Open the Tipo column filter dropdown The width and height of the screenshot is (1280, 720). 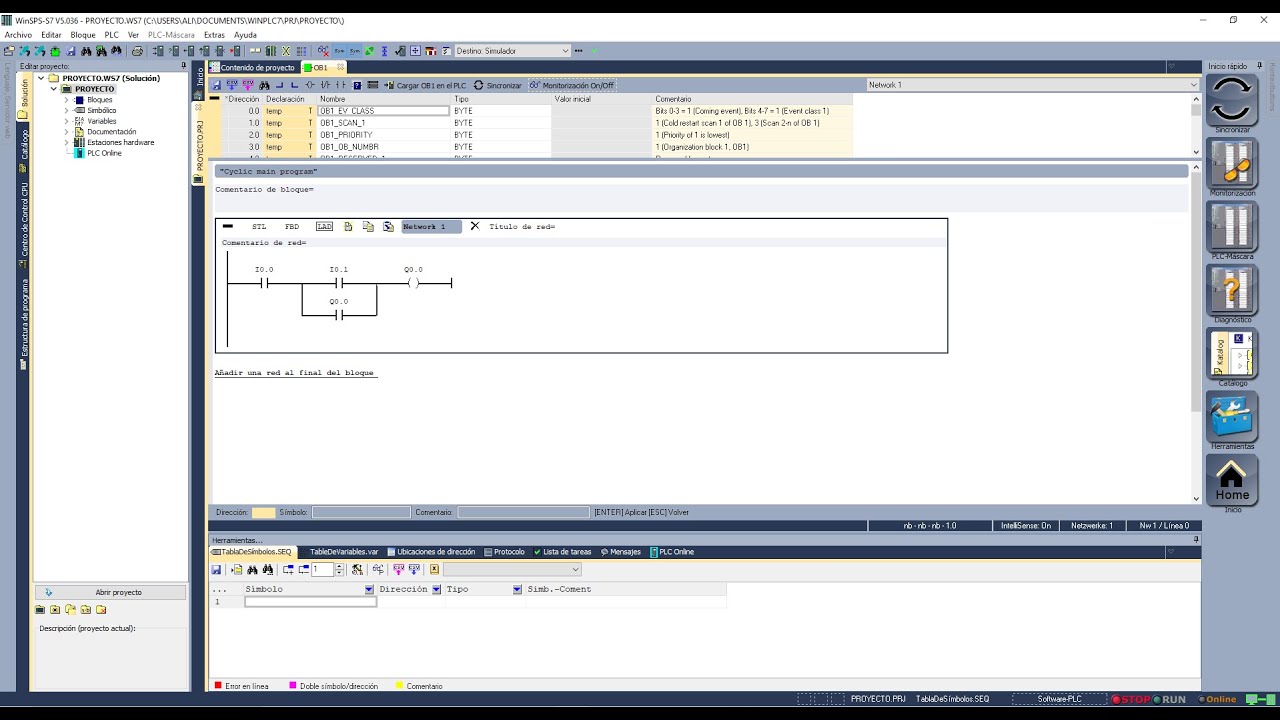pos(517,590)
